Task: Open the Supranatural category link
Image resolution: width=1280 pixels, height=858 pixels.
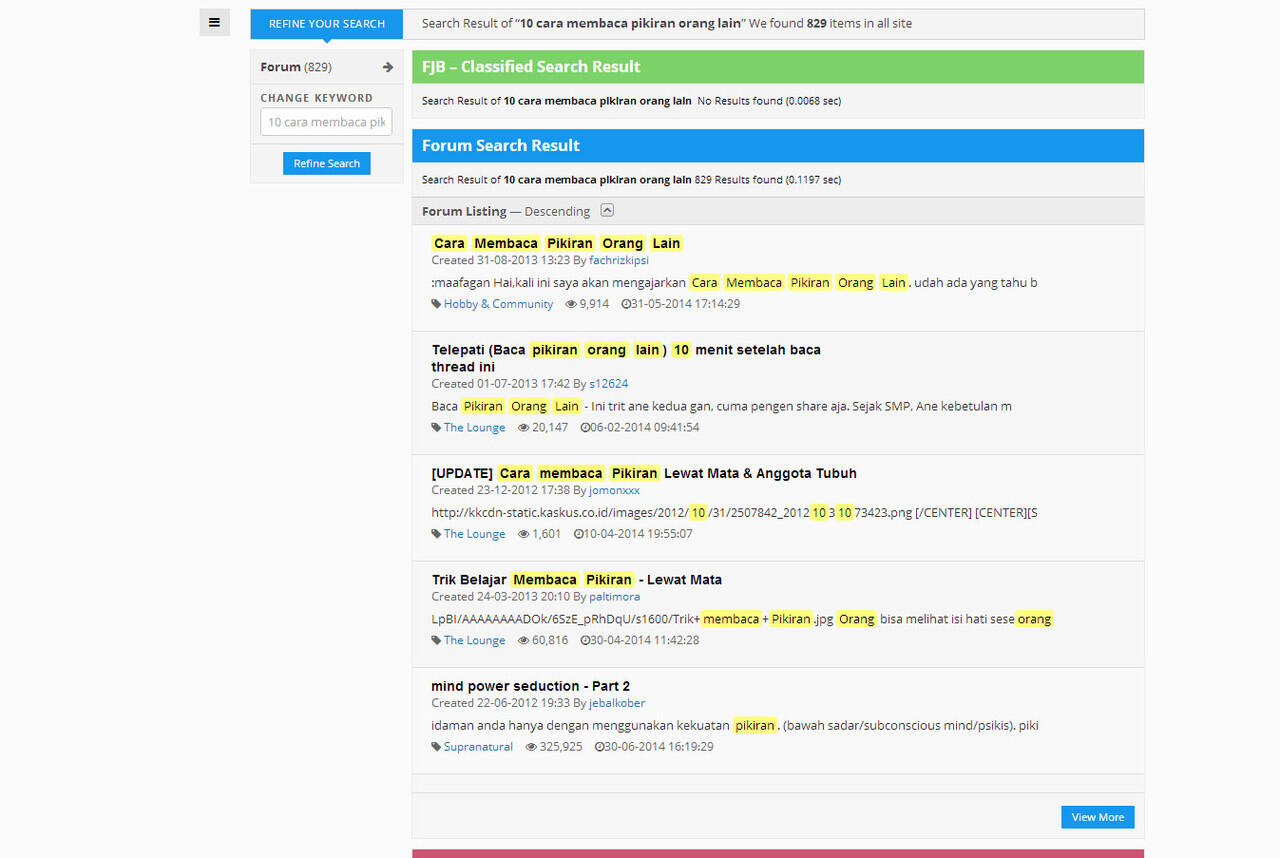Action: pos(479,747)
